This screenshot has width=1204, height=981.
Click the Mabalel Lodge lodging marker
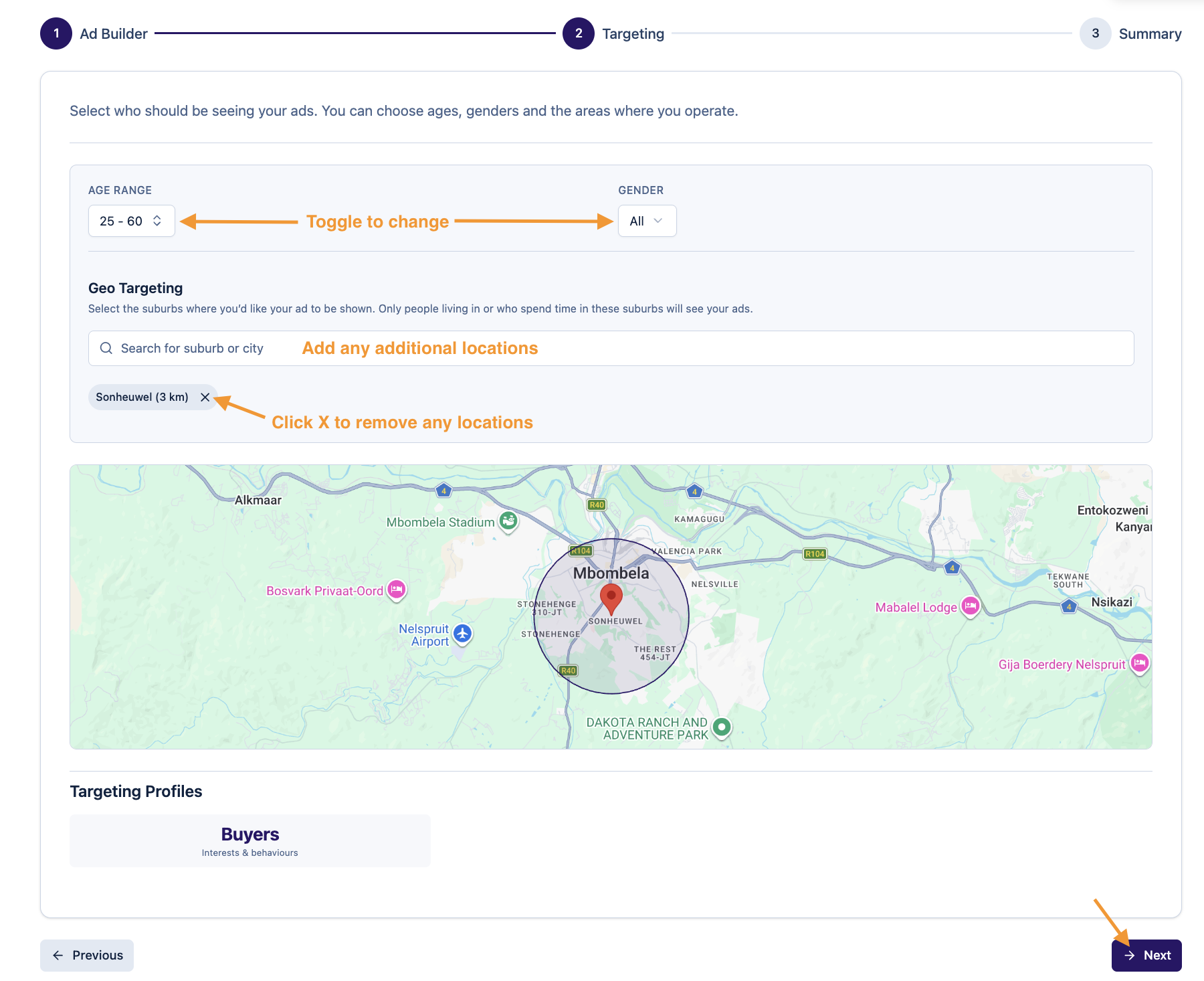(x=970, y=606)
